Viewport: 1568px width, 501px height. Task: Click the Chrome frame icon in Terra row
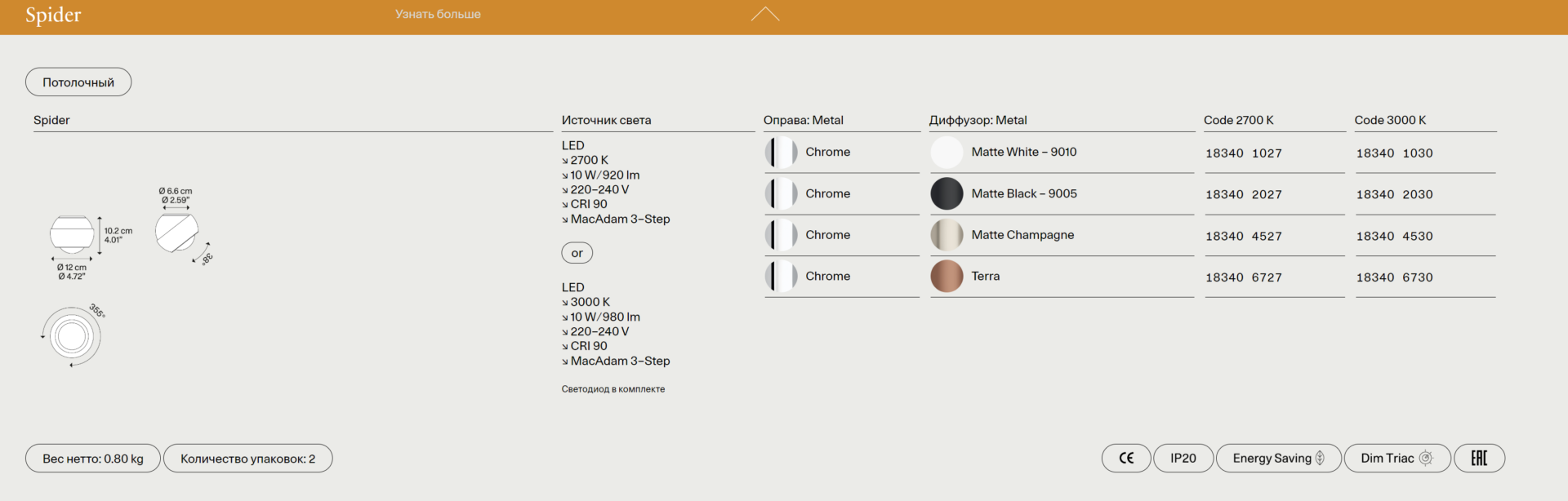click(781, 277)
